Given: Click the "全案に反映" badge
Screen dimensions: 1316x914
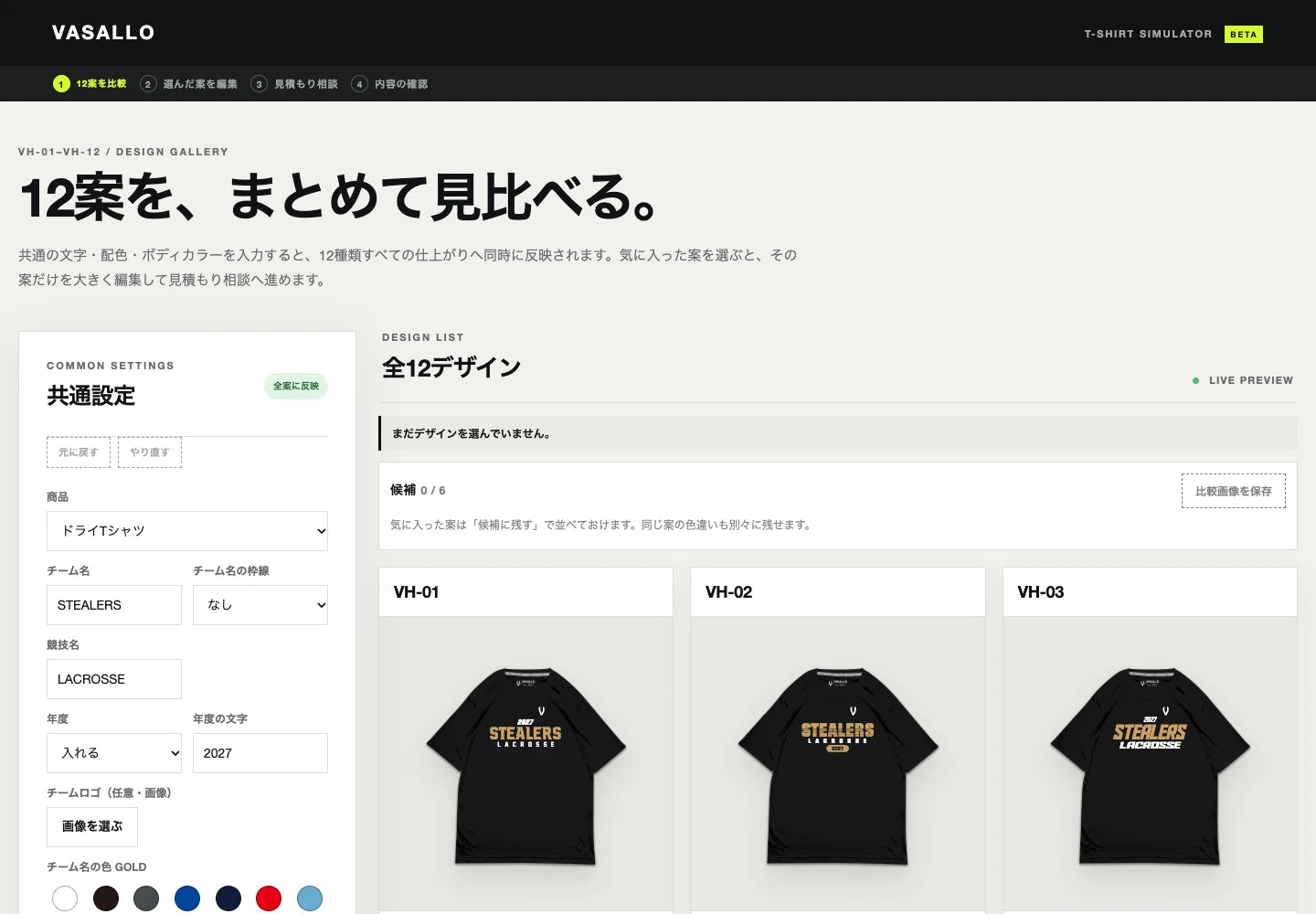Looking at the screenshot, I should pos(296,386).
